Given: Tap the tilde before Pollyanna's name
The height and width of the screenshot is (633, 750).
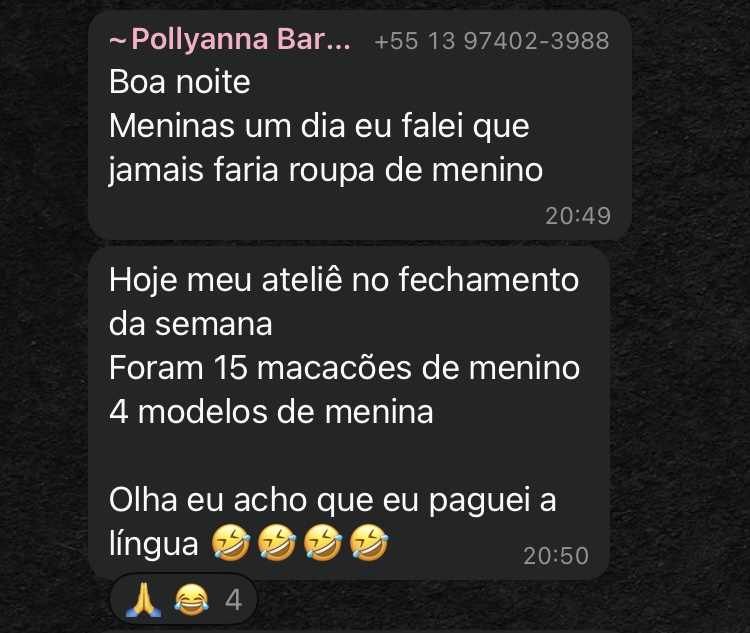Looking at the screenshot, I should click(x=118, y=41).
